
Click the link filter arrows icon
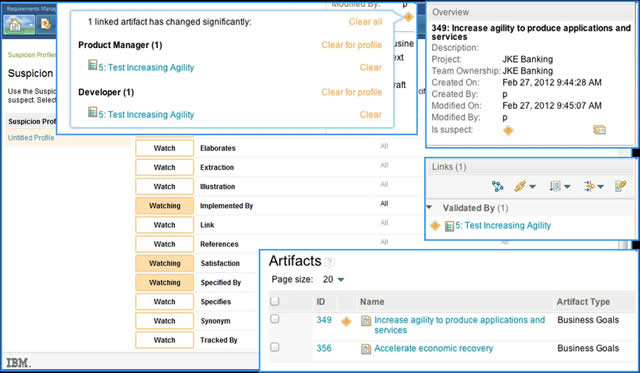pos(589,186)
